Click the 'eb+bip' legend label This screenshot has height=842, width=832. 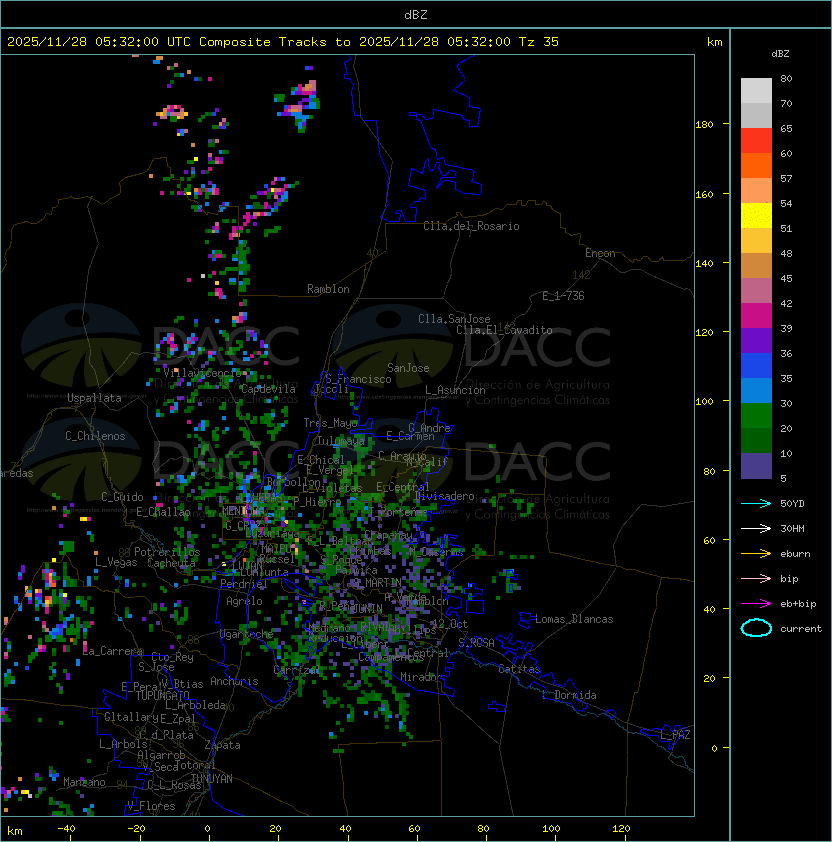[798, 604]
